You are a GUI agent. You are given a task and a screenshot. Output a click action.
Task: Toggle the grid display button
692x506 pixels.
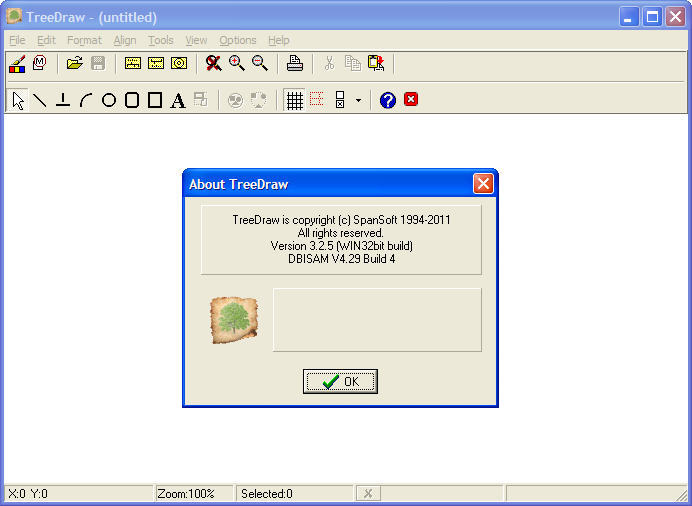[x=294, y=100]
